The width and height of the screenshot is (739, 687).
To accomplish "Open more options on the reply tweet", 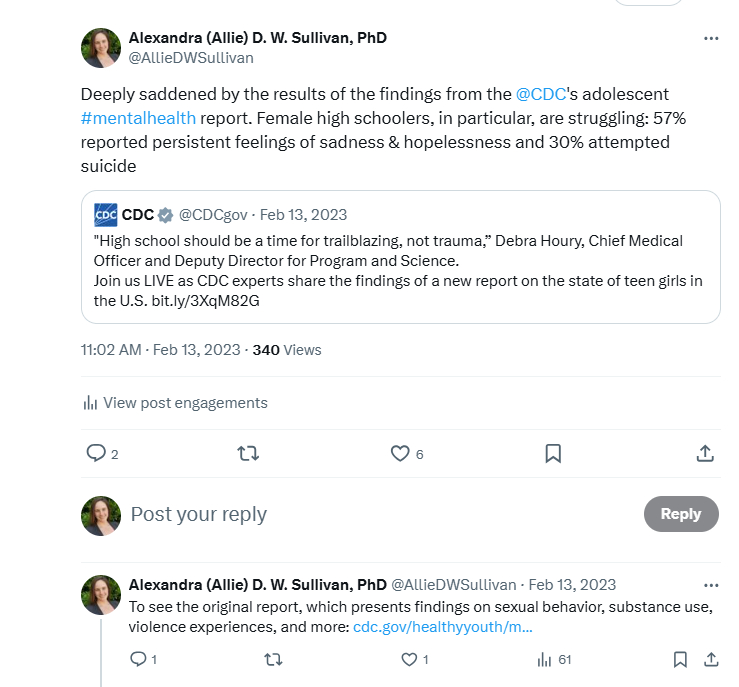I will pyautogui.click(x=711, y=585).
